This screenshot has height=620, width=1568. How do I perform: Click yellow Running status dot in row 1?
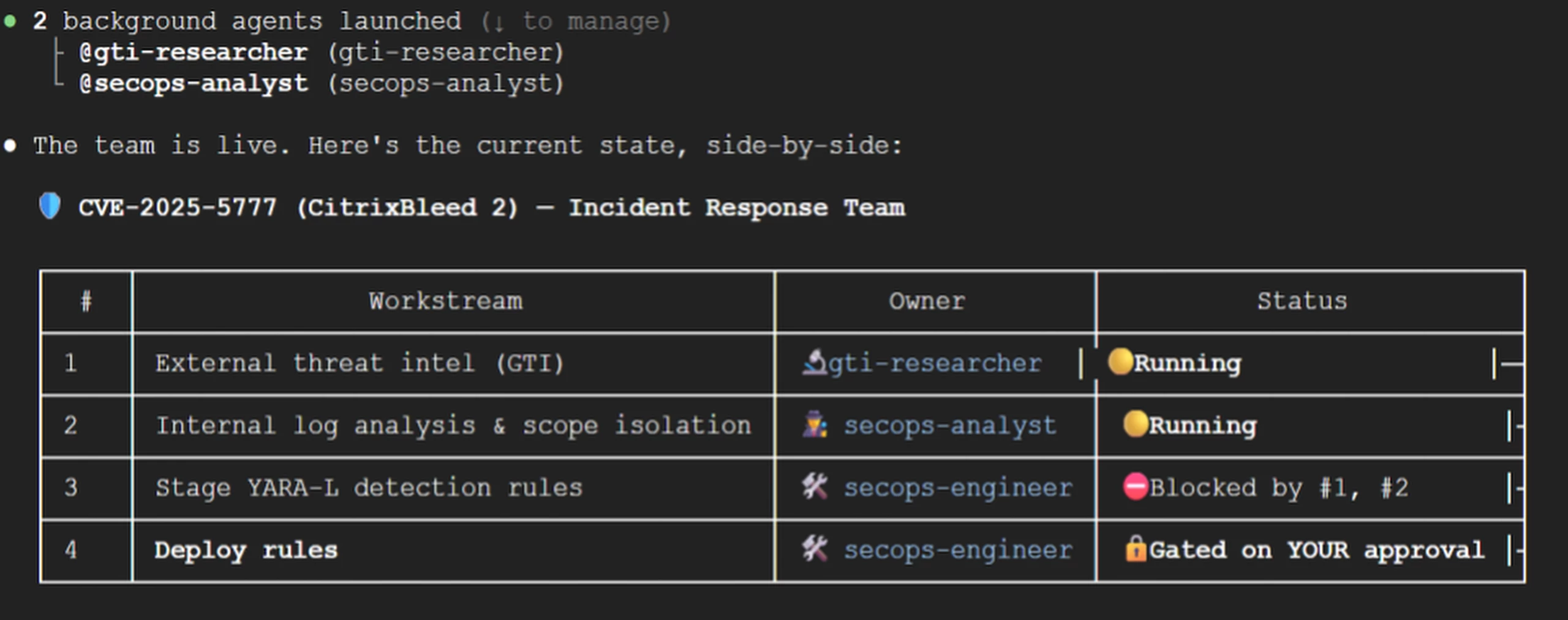click(1120, 362)
